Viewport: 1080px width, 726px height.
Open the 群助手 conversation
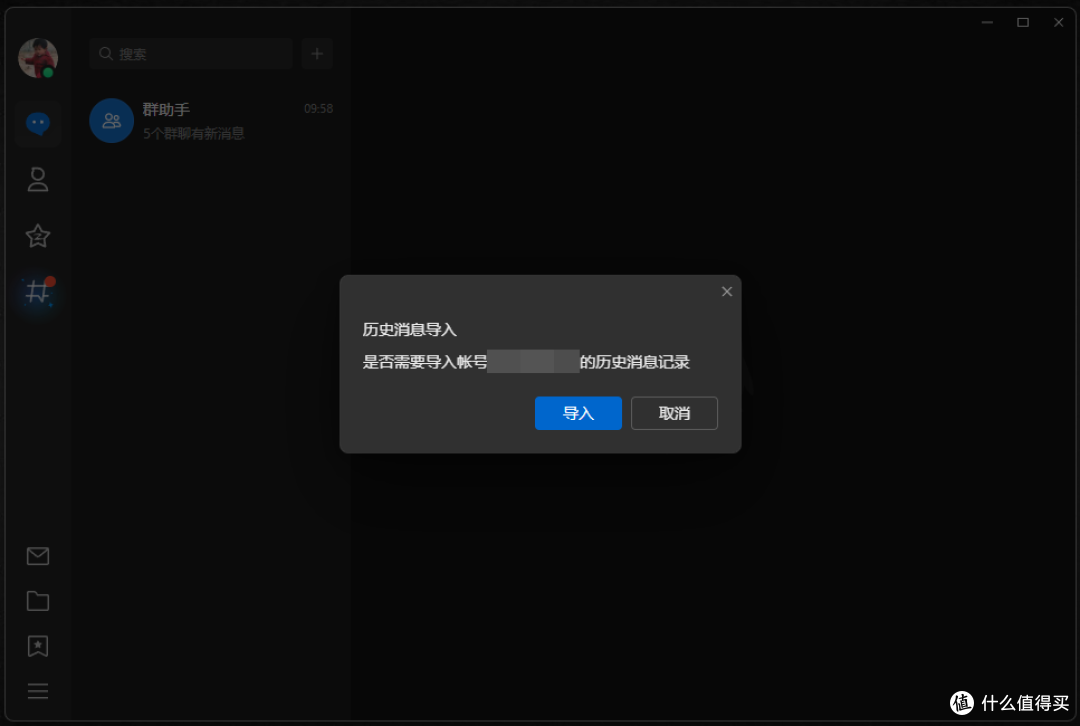coord(212,120)
